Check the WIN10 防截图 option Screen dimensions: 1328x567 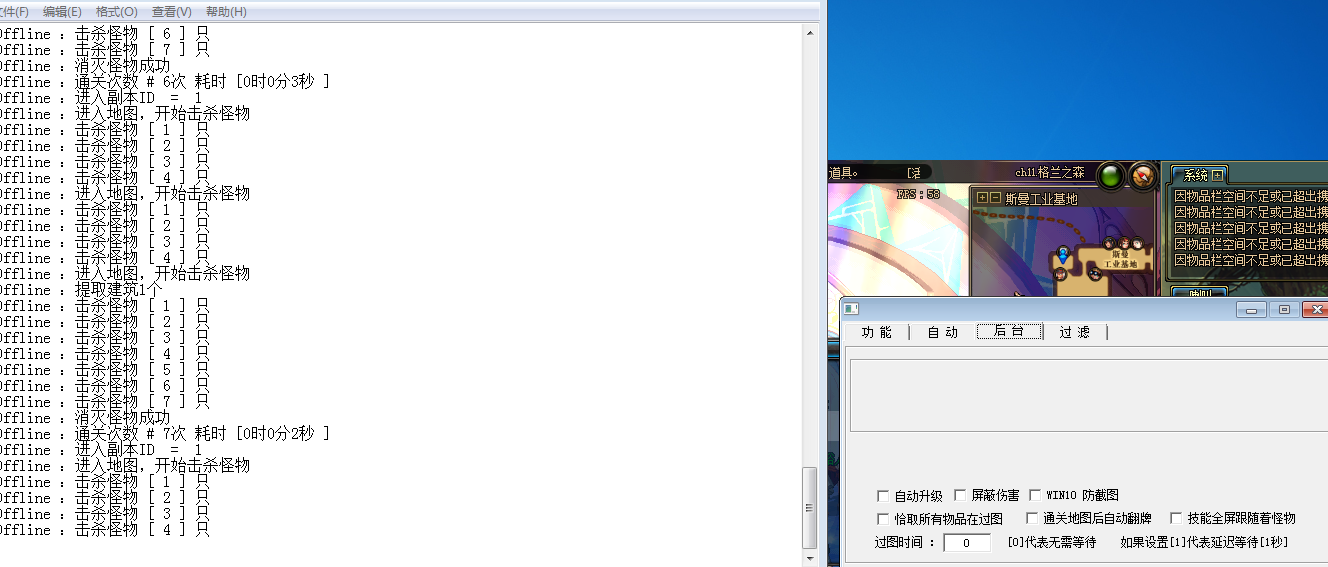click(x=1035, y=495)
